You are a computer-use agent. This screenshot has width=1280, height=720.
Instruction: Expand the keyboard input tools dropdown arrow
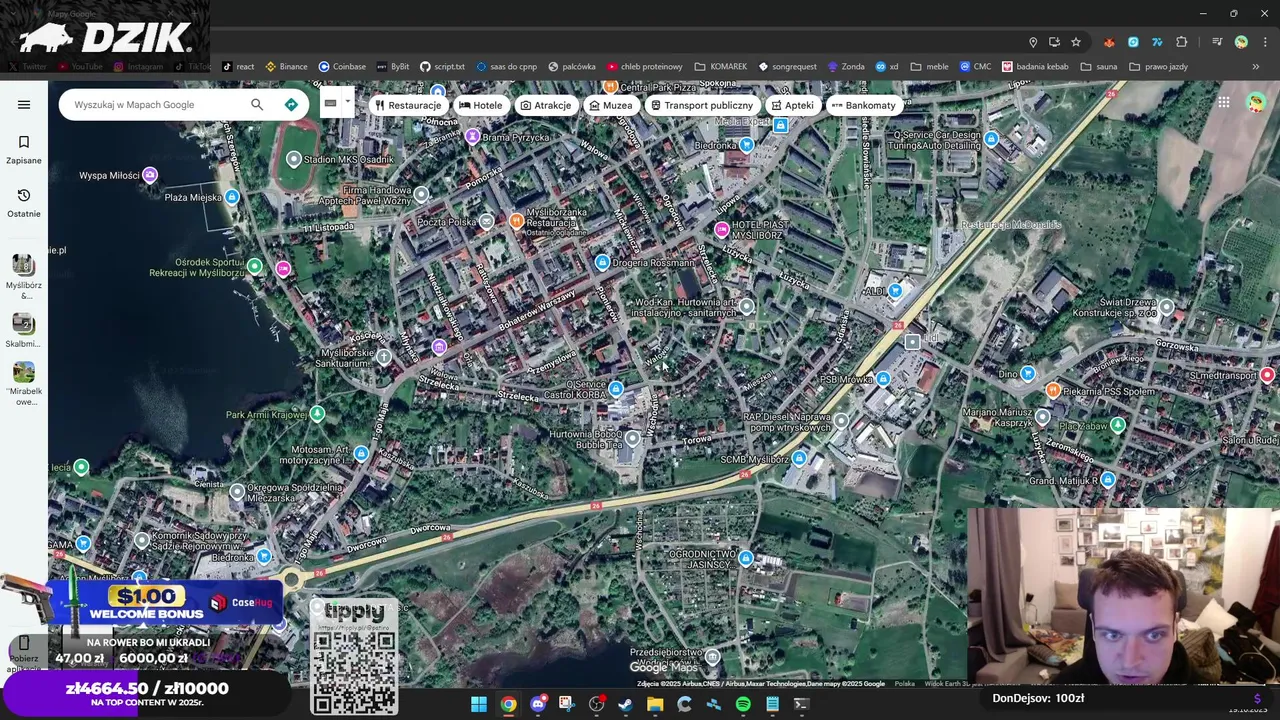[348, 102]
